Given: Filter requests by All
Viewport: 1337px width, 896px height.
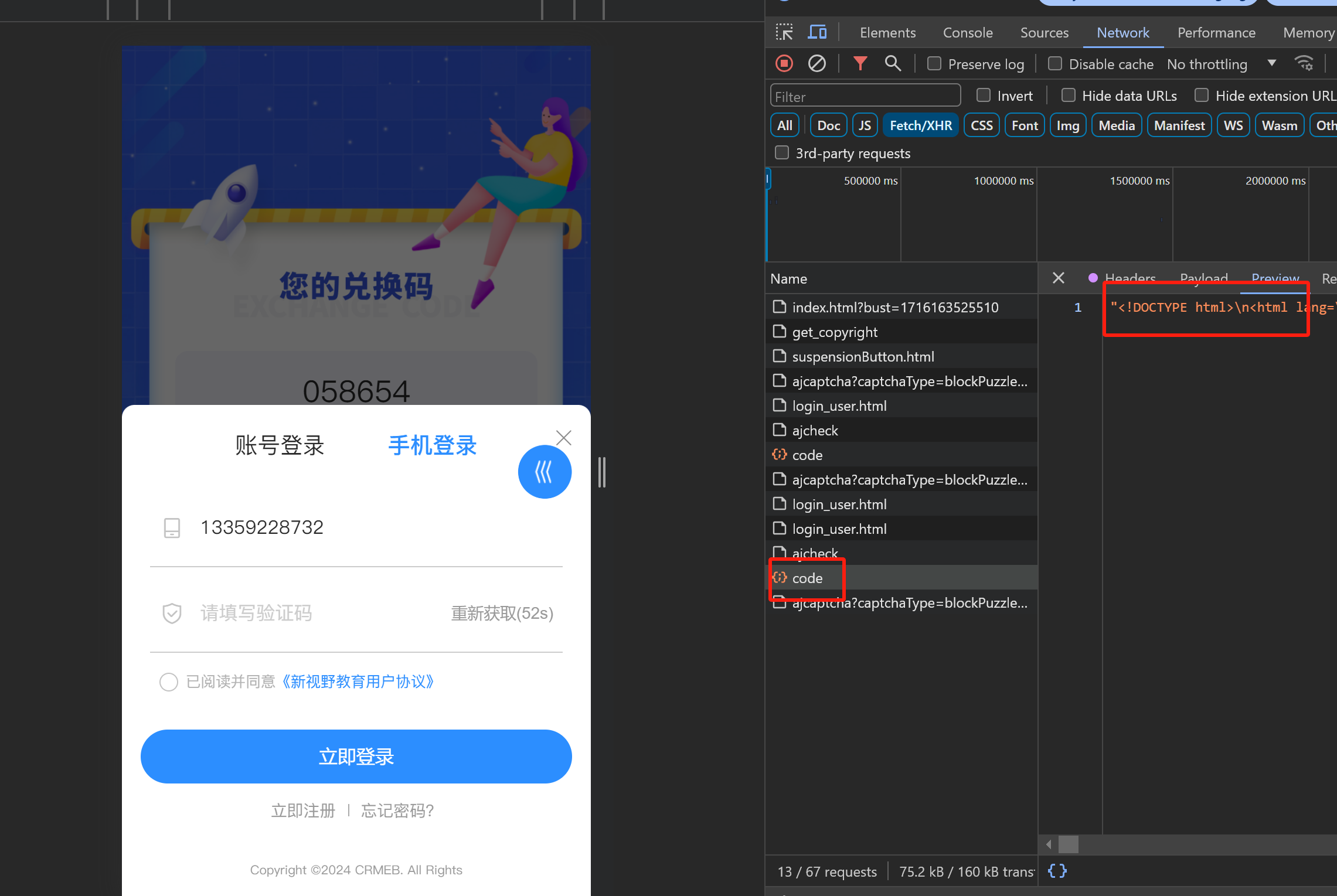Looking at the screenshot, I should click(x=784, y=125).
